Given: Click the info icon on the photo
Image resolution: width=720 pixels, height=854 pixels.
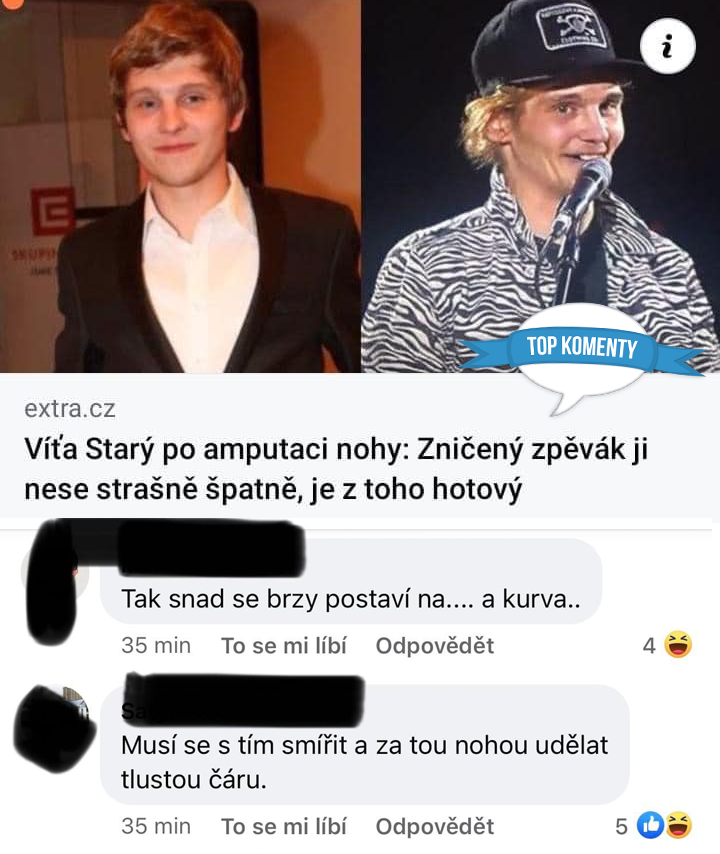Looking at the screenshot, I should [x=668, y=47].
